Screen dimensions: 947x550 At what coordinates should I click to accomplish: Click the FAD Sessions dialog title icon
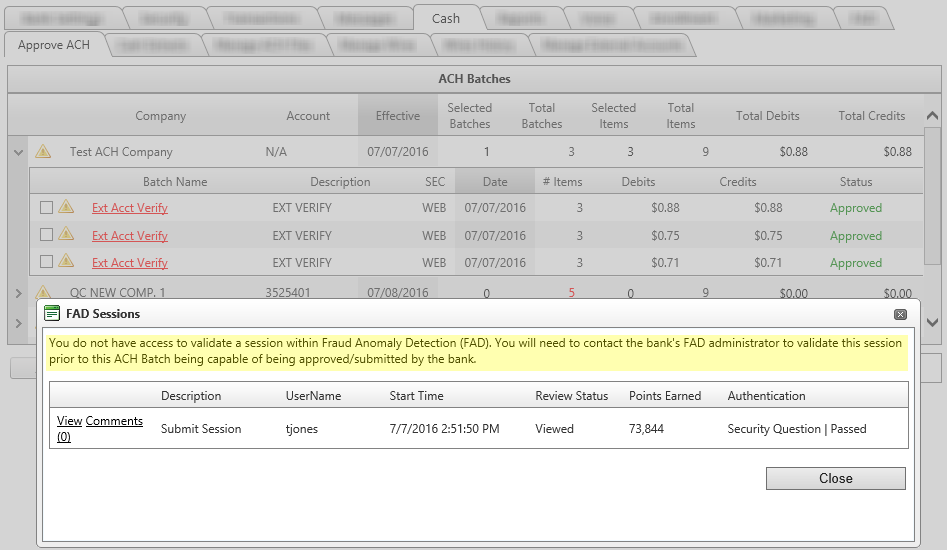53,314
